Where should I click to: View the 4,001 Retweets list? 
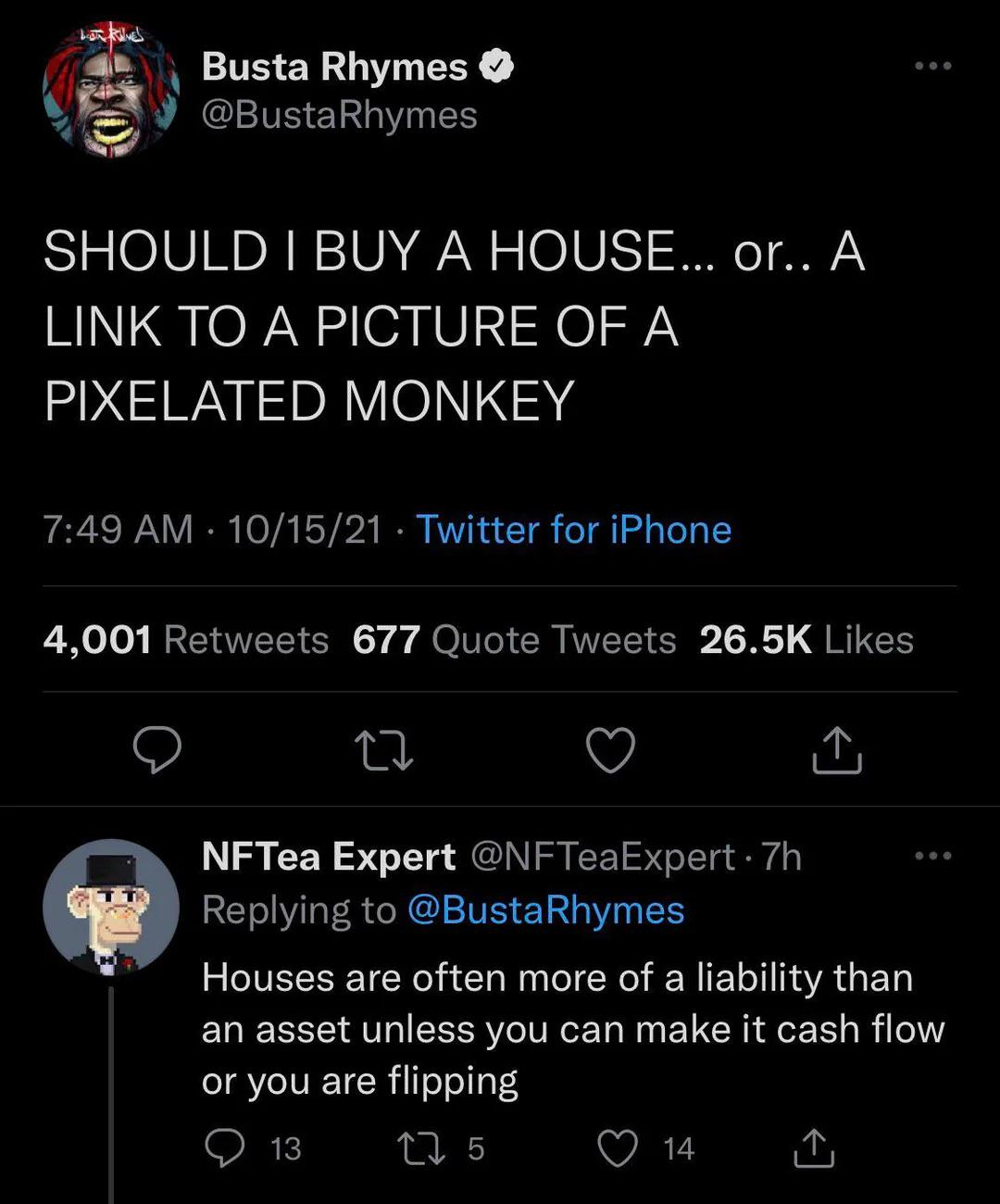tap(186, 640)
